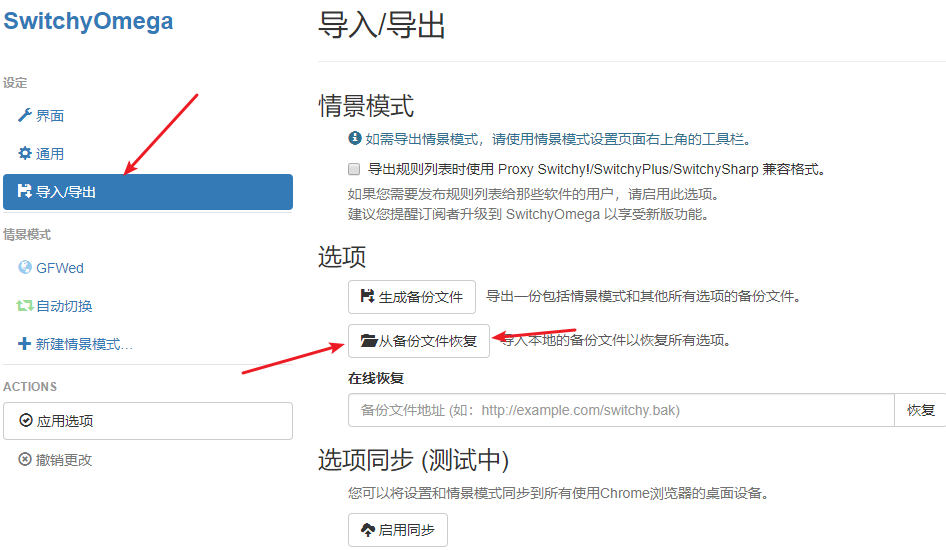Generate a backup with 生成备份文件
Screen dimensions: 946x550
point(411,297)
